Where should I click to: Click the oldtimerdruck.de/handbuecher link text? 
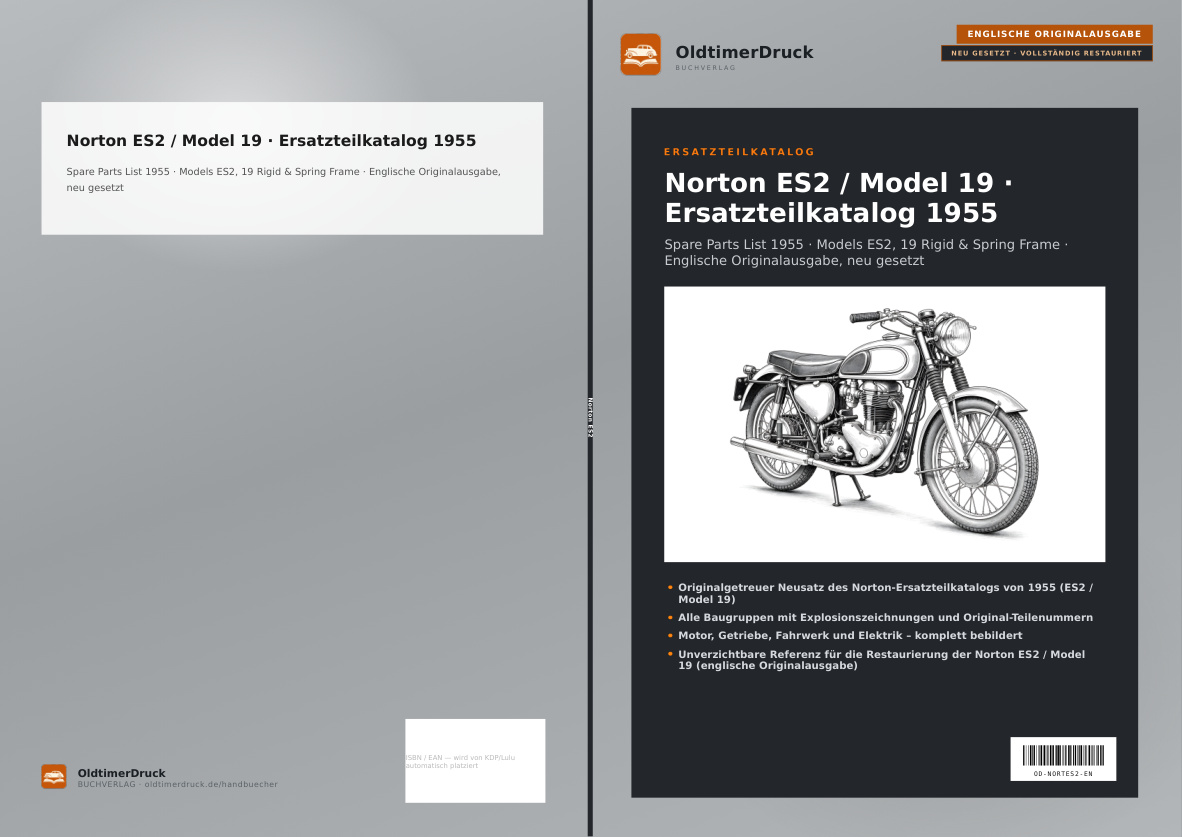coord(211,784)
